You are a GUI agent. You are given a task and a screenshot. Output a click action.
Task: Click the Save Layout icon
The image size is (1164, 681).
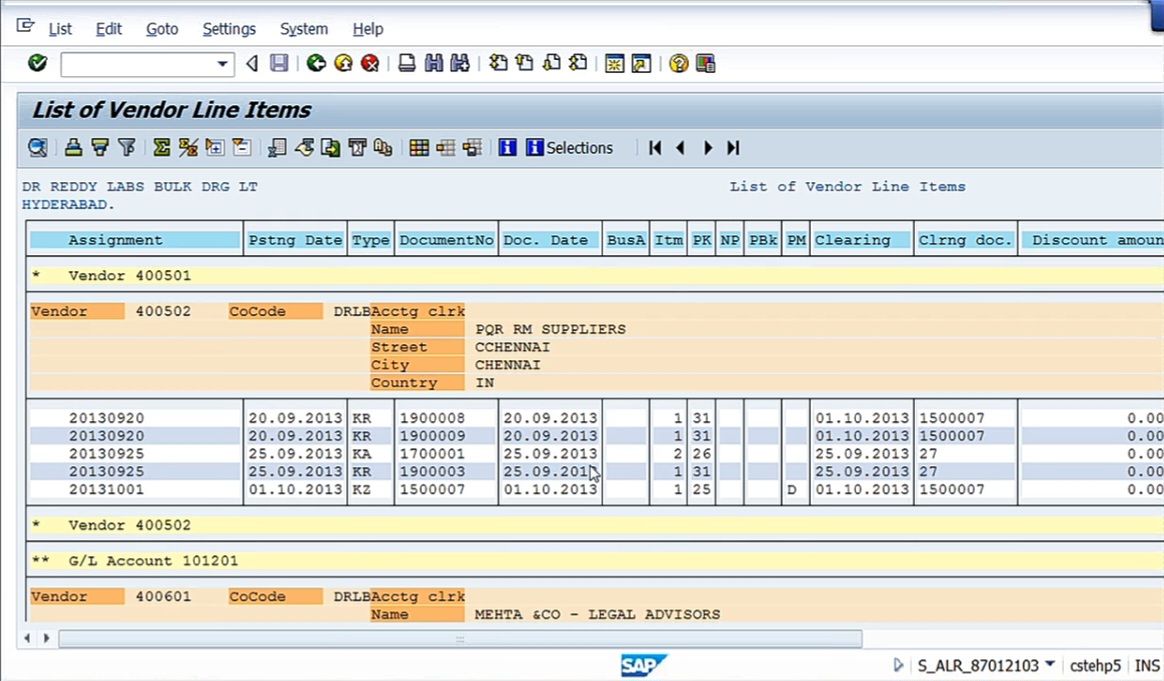point(472,148)
